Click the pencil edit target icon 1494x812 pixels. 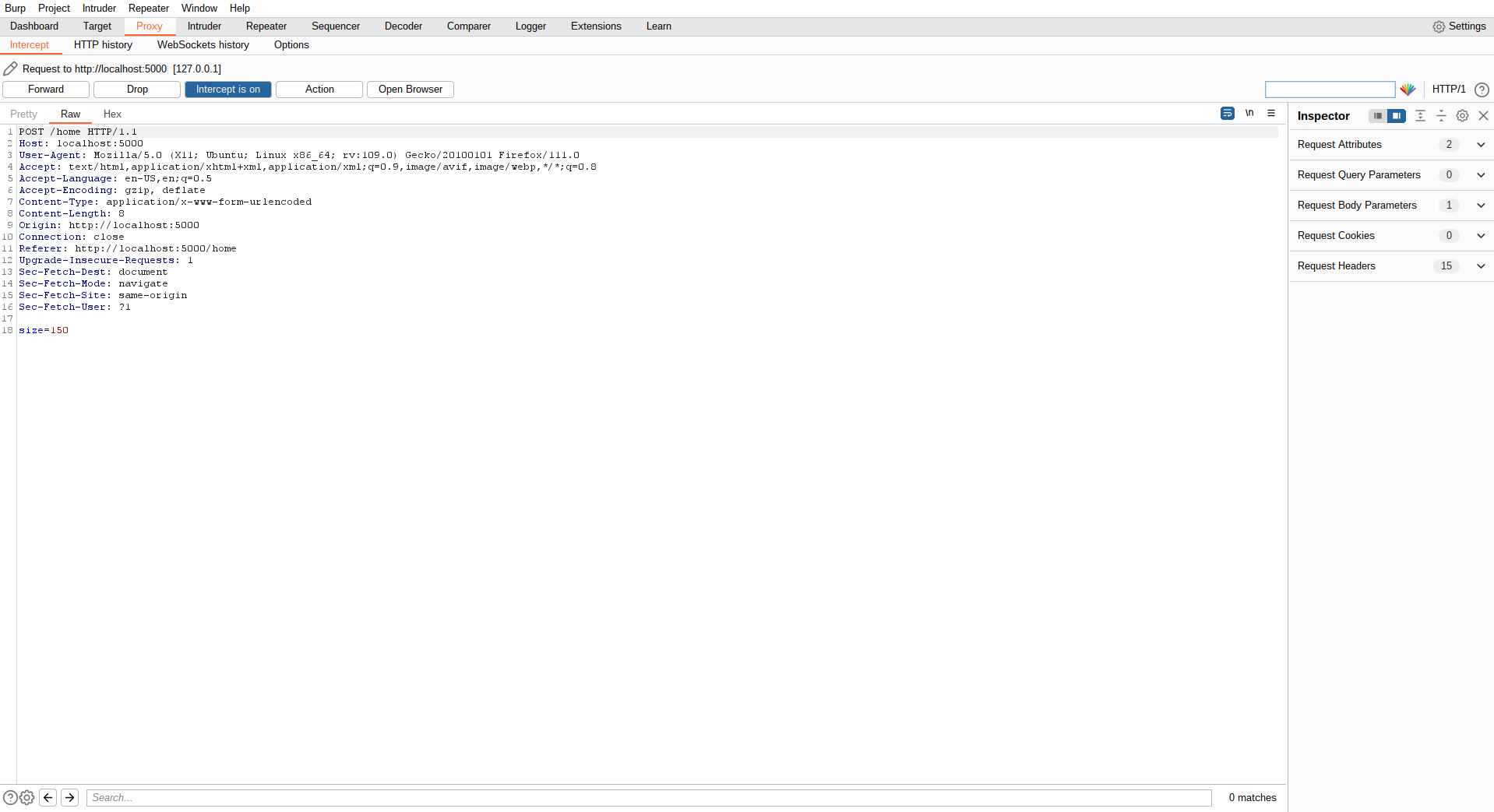tap(10, 69)
